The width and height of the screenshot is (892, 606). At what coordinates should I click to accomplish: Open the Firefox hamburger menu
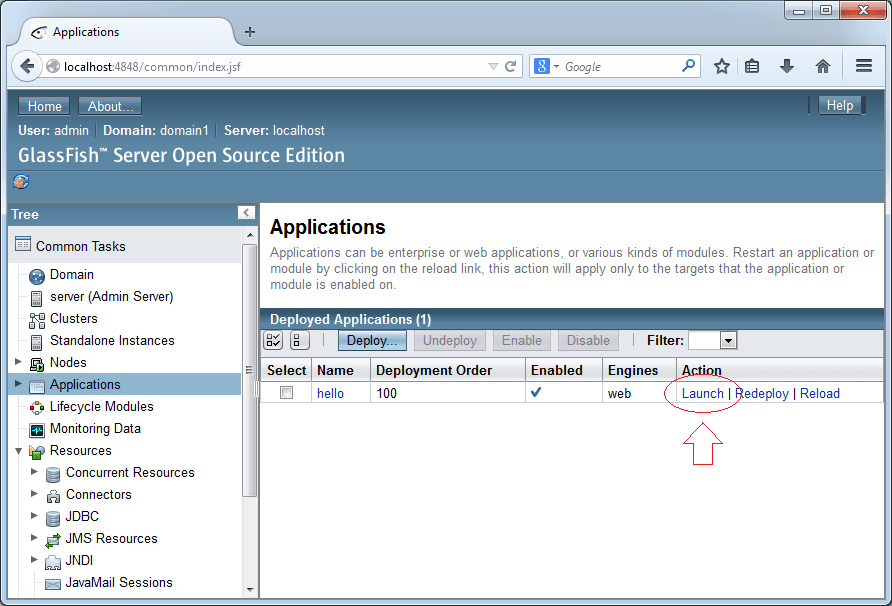(863, 65)
